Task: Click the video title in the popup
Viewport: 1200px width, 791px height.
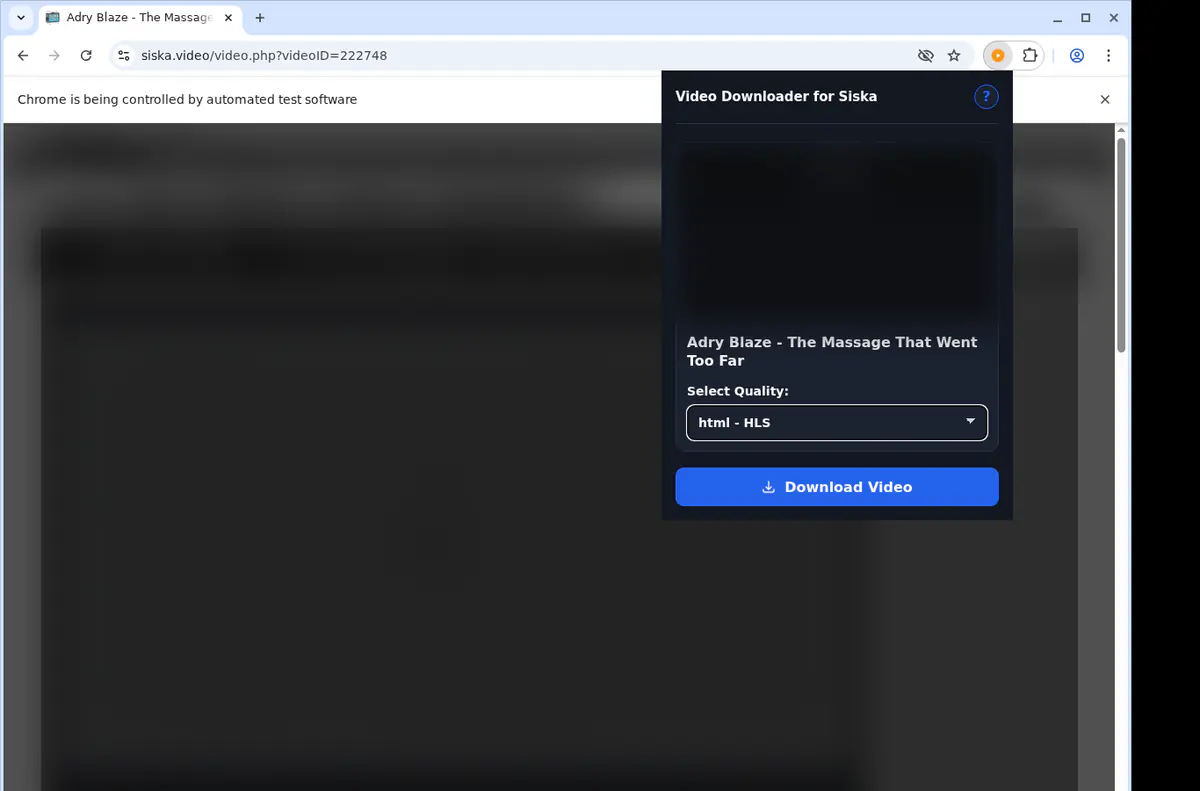Action: 832,351
